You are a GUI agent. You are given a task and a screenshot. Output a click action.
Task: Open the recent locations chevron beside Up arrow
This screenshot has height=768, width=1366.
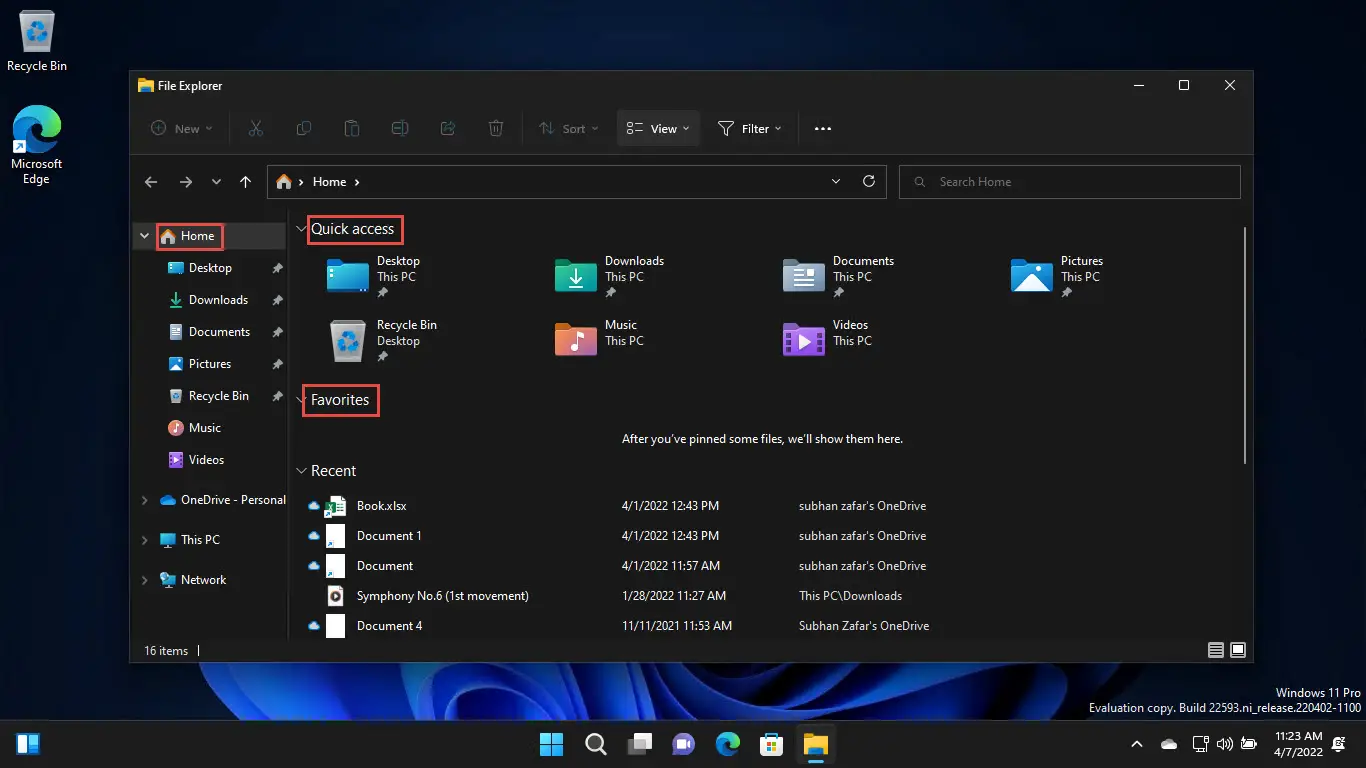[216, 182]
